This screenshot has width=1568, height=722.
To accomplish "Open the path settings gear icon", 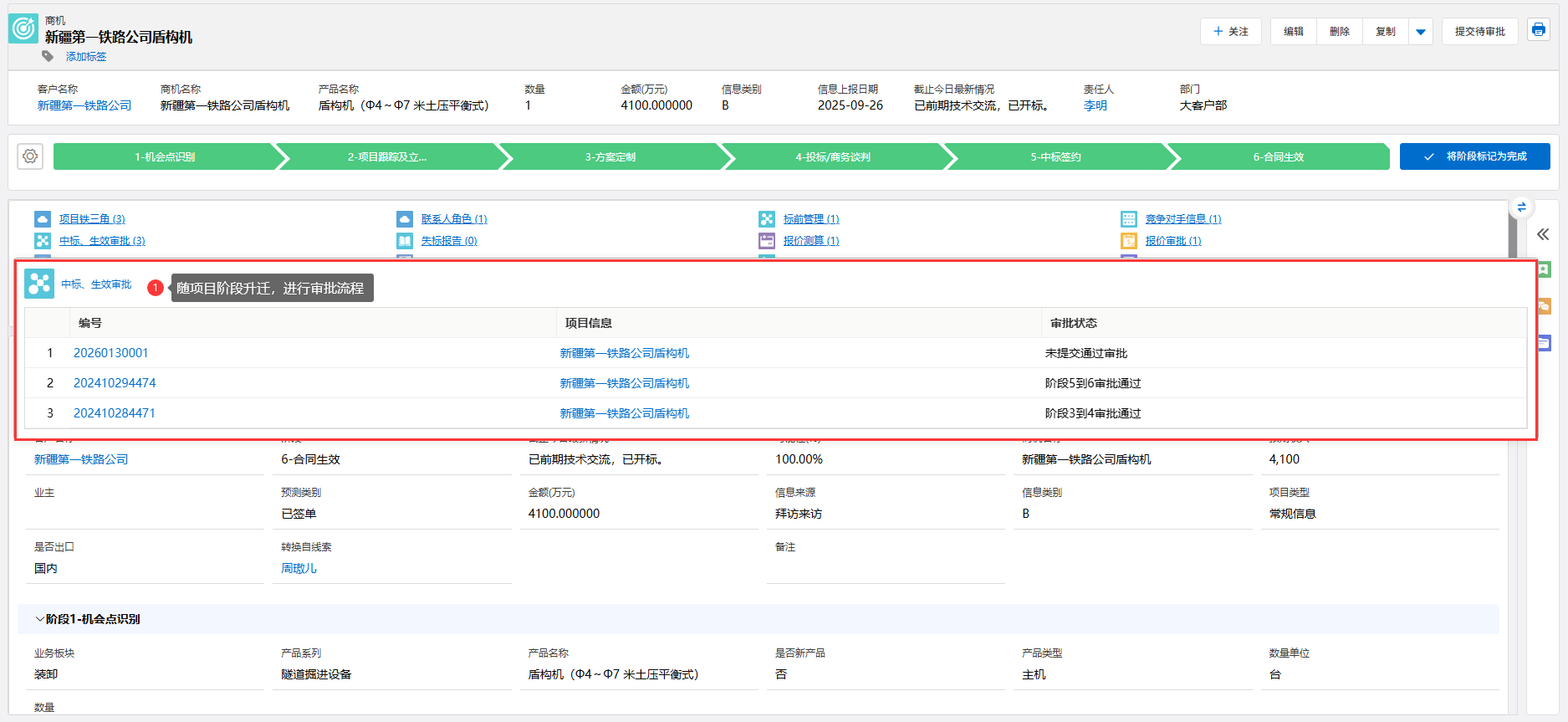I will (31, 156).
